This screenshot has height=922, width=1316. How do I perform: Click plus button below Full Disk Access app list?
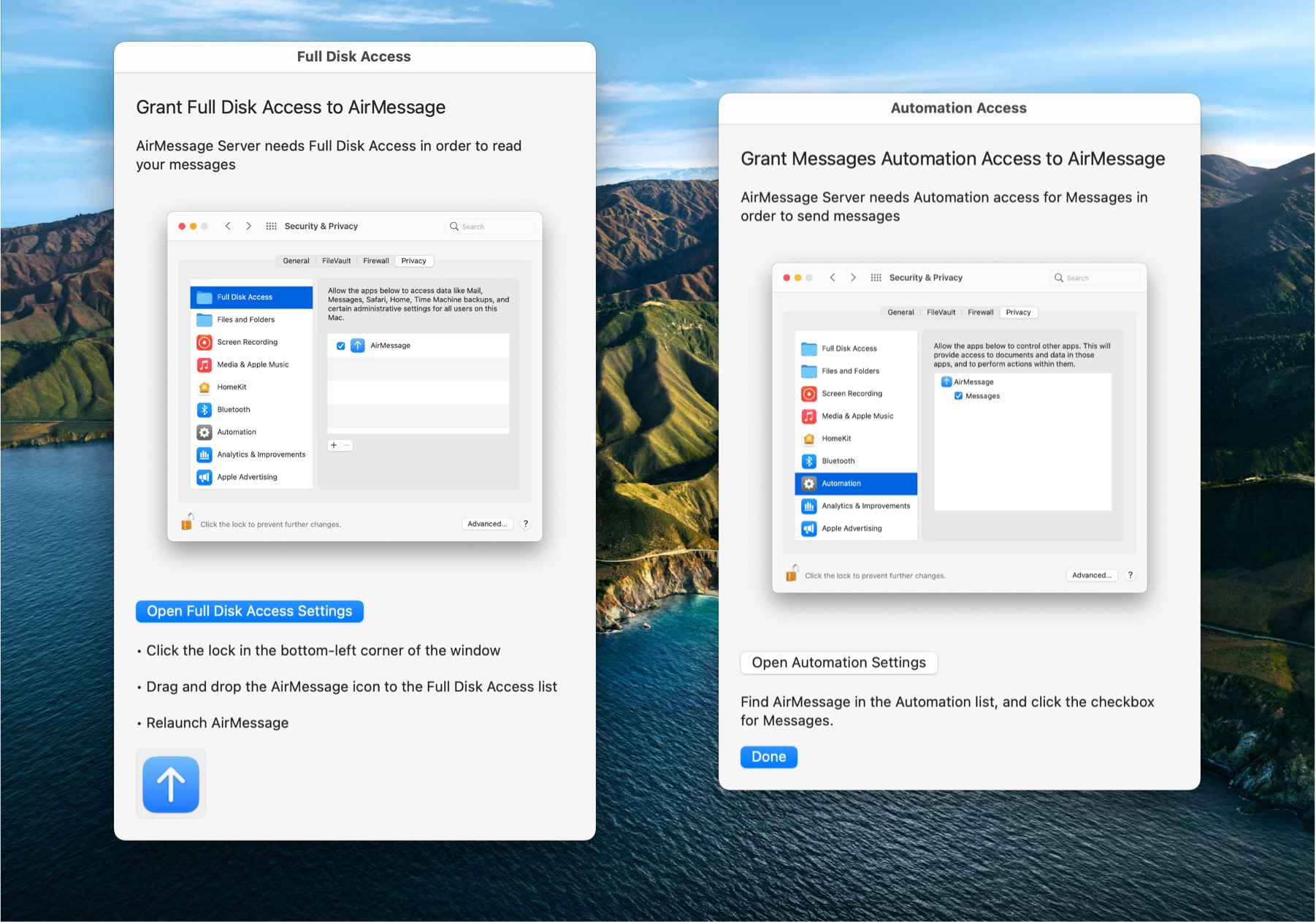(334, 445)
